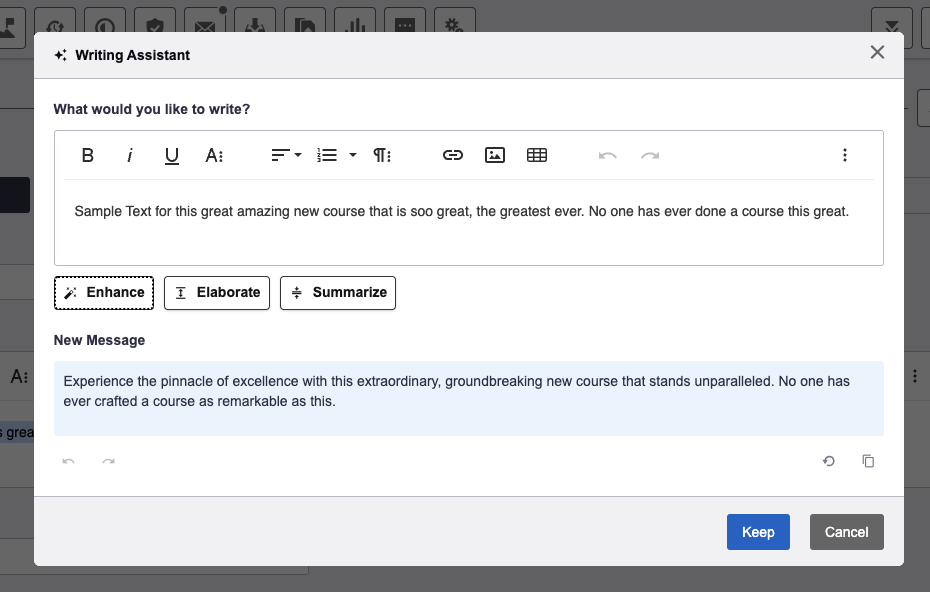Screen dimensions: 930x592
Task: Toggle italic formatting in the editor
Action: point(129,155)
